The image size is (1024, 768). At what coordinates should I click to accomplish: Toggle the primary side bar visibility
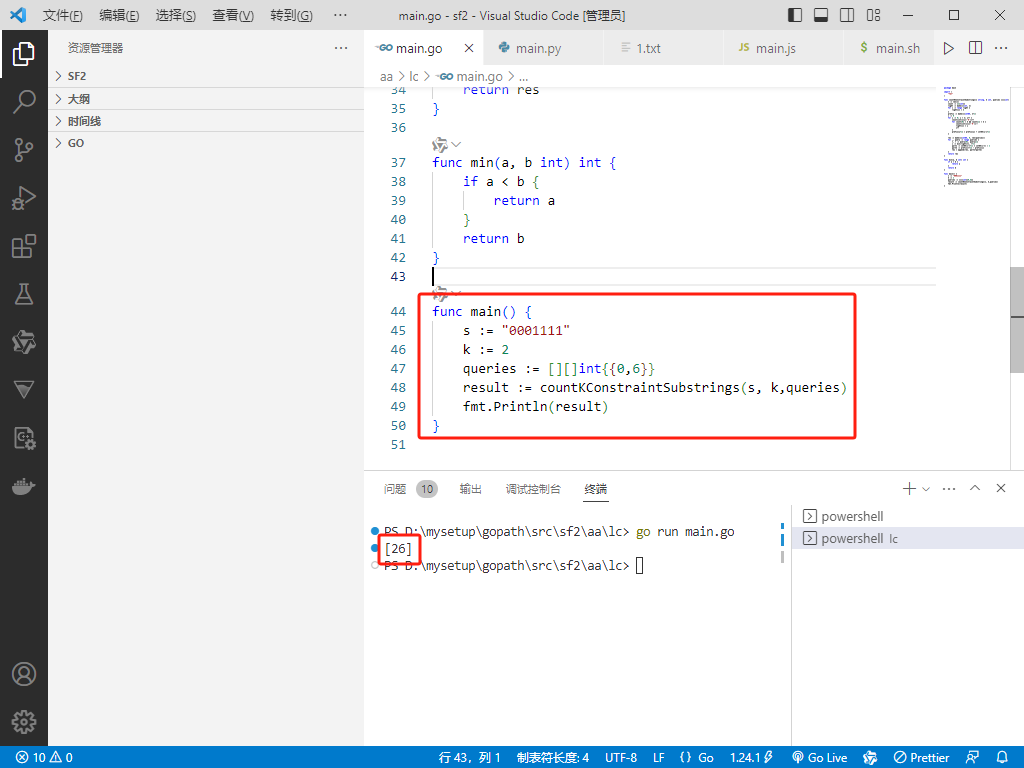point(795,15)
